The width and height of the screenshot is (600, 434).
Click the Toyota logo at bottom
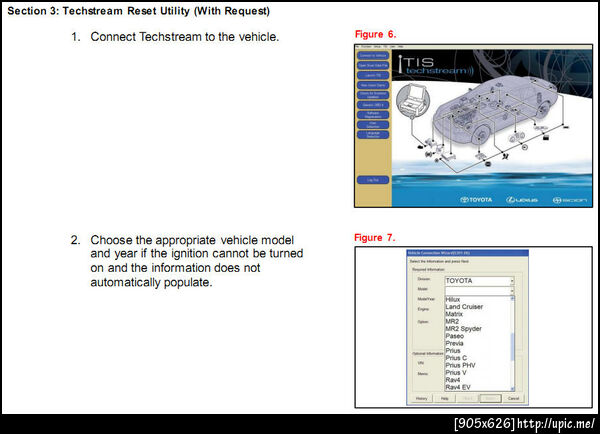(x=476, y=200)
